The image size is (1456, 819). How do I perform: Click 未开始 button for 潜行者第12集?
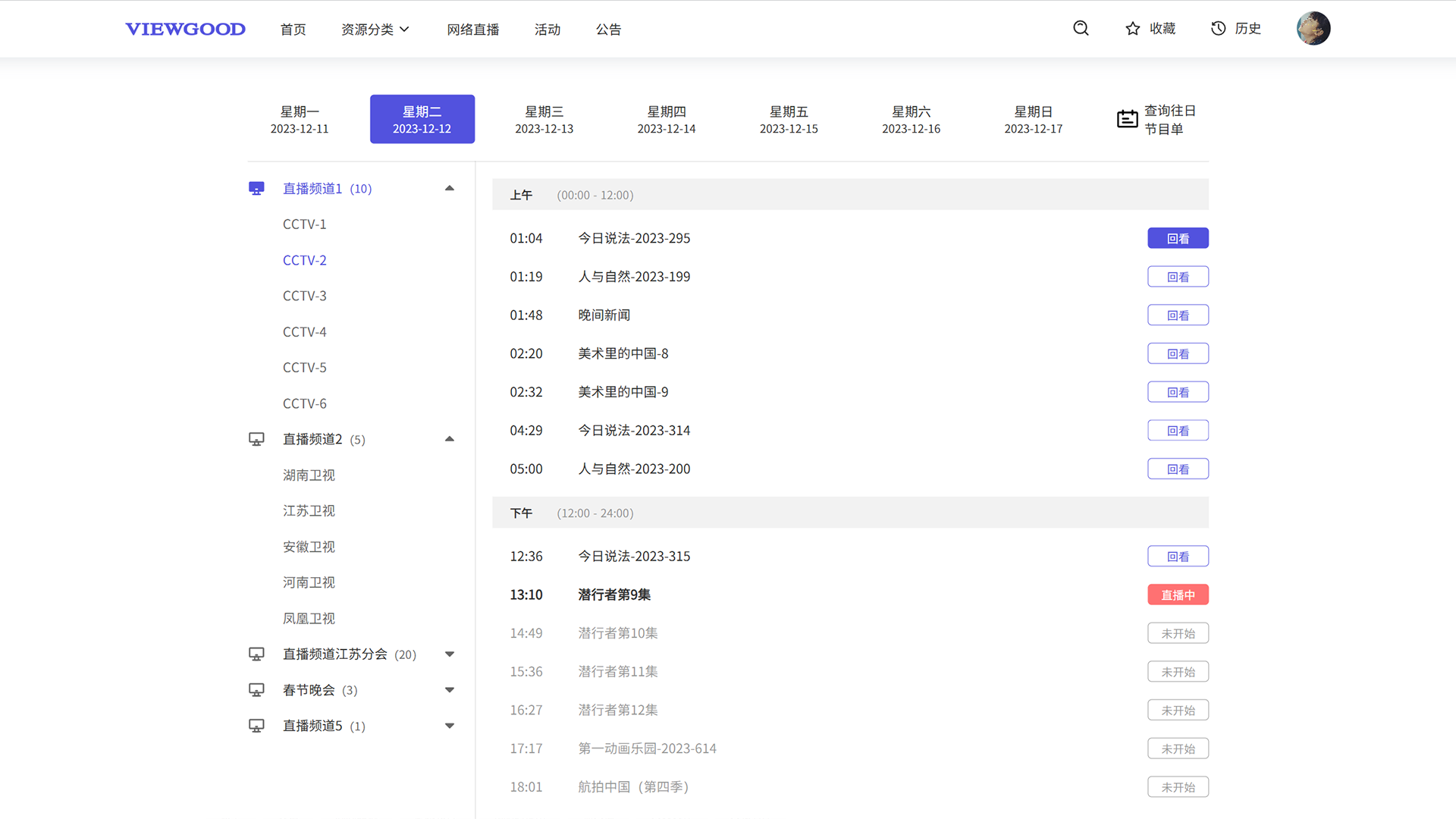point(1178,710)
